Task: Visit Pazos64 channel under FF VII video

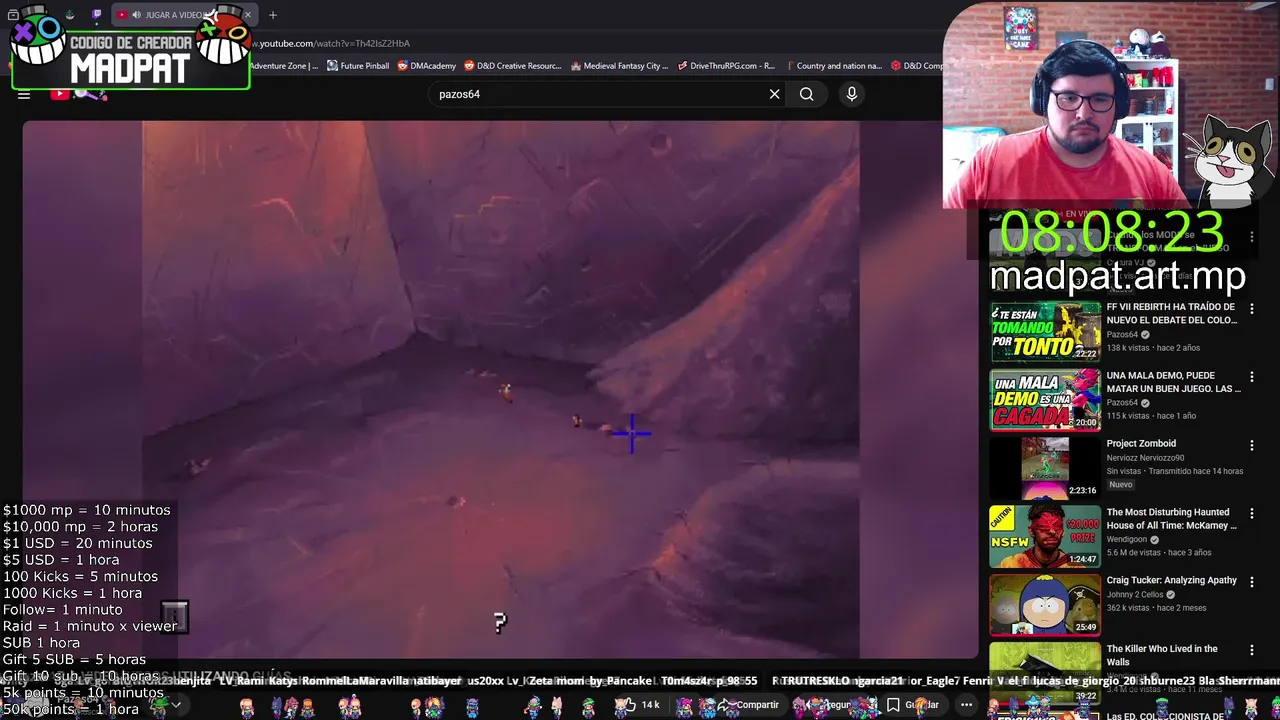Action: pos(1122,335)
